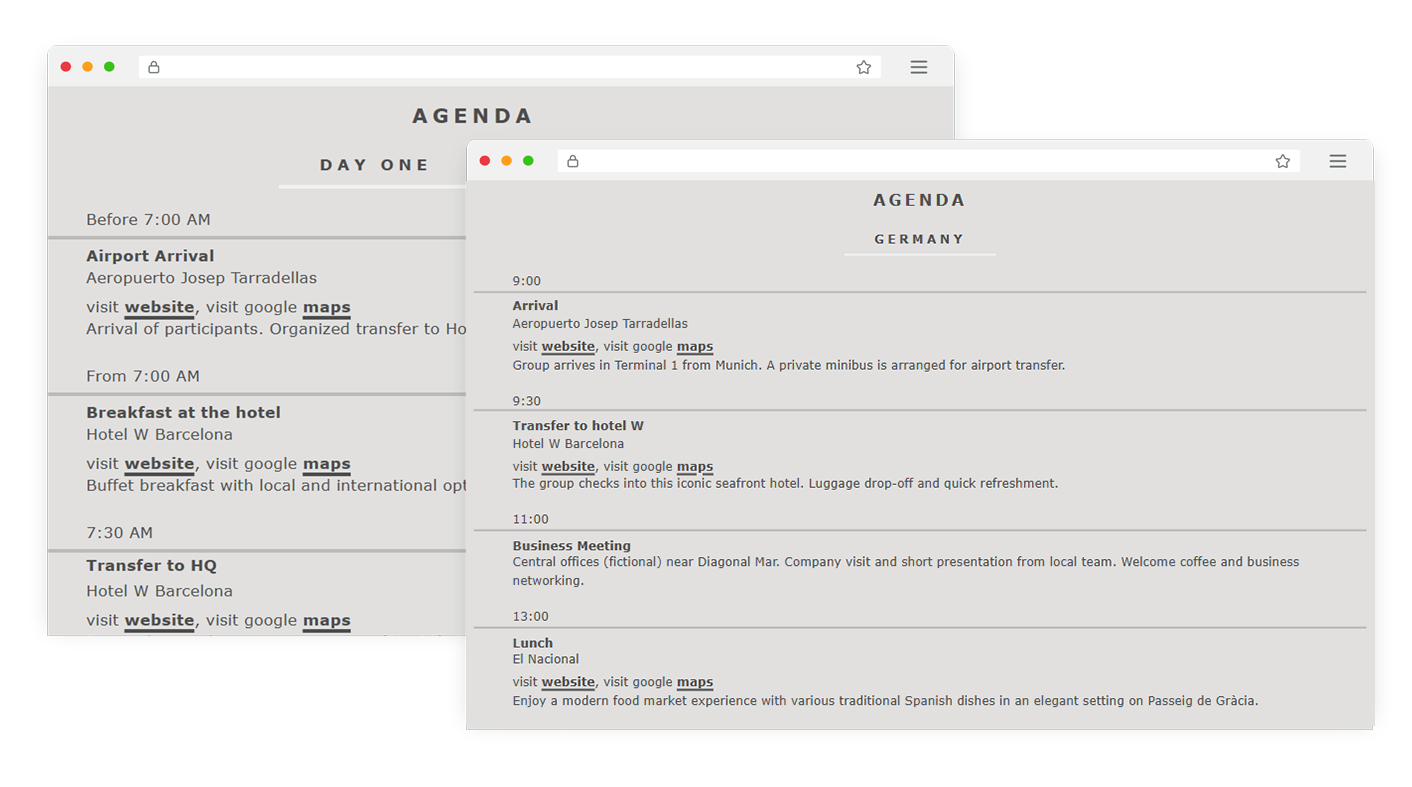Open the website link under Lunch El Nacional
Image resolution: width=1412 pixels, height=787 pixels.
568,683
